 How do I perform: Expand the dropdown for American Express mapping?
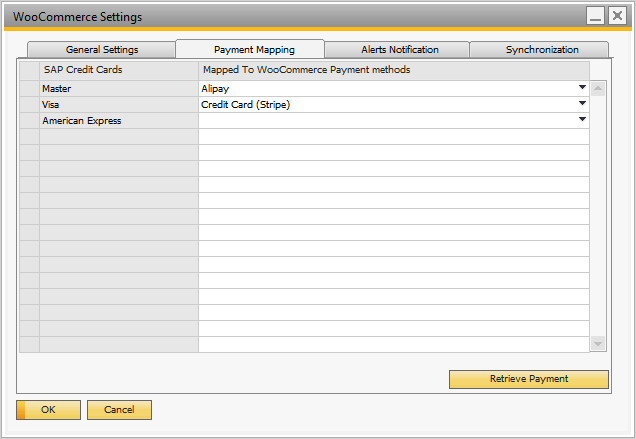pyautogui.click(x=582, y=120)
